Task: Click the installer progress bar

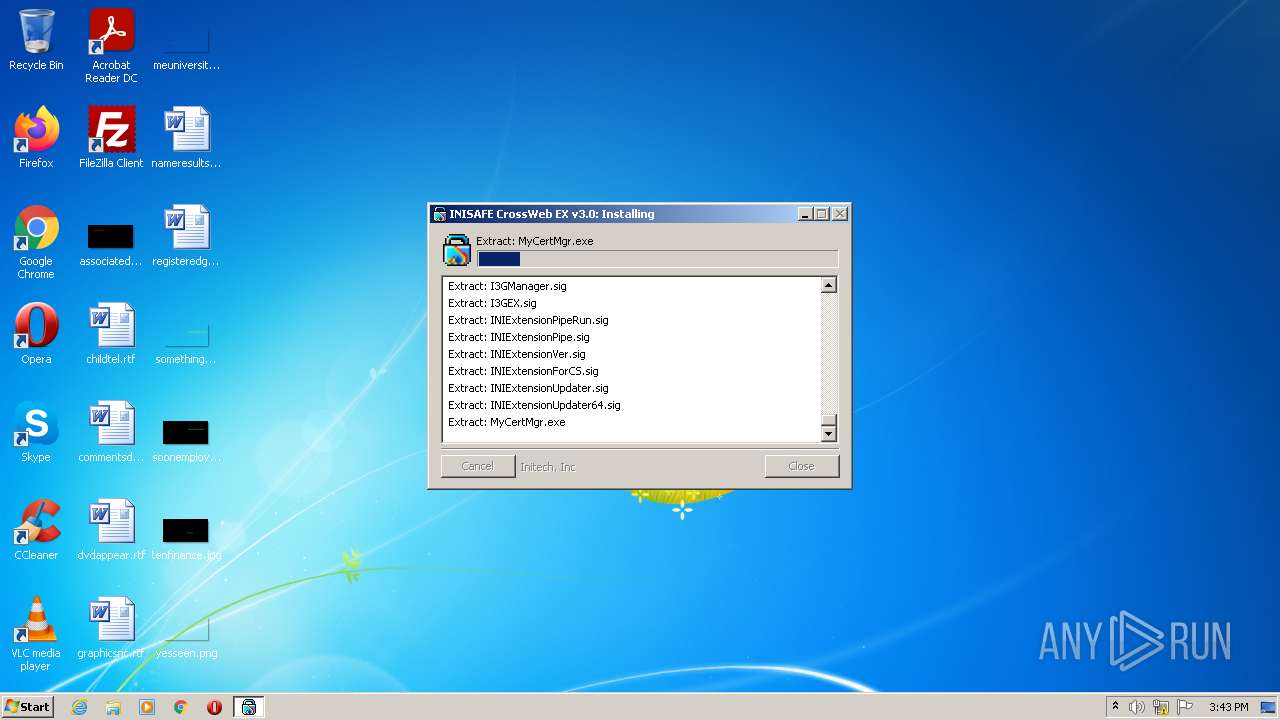Action: [x=657, y=259]
